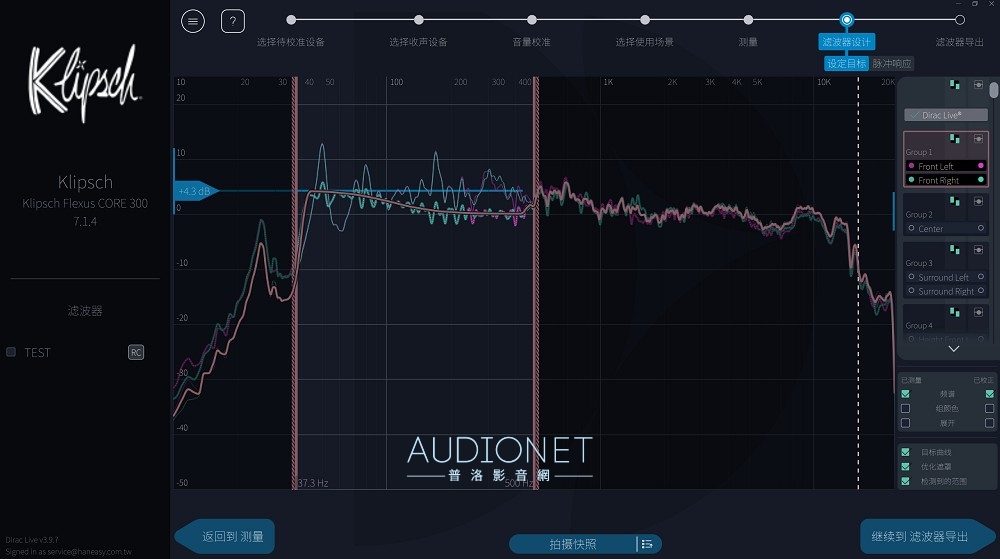Click Group 4 channel grouping icon
The height and width of the screenshot is (559, 1000).
point(954,312)
